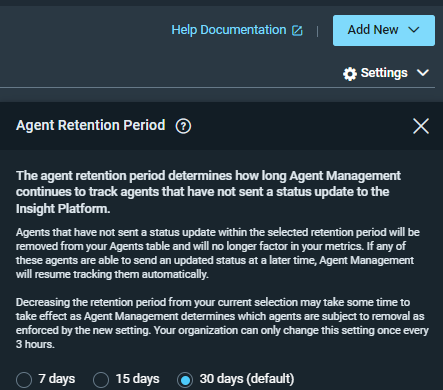The image size is (443, 390).
Task: Click the "30 days (default)" option label
Action: [247, 379]
